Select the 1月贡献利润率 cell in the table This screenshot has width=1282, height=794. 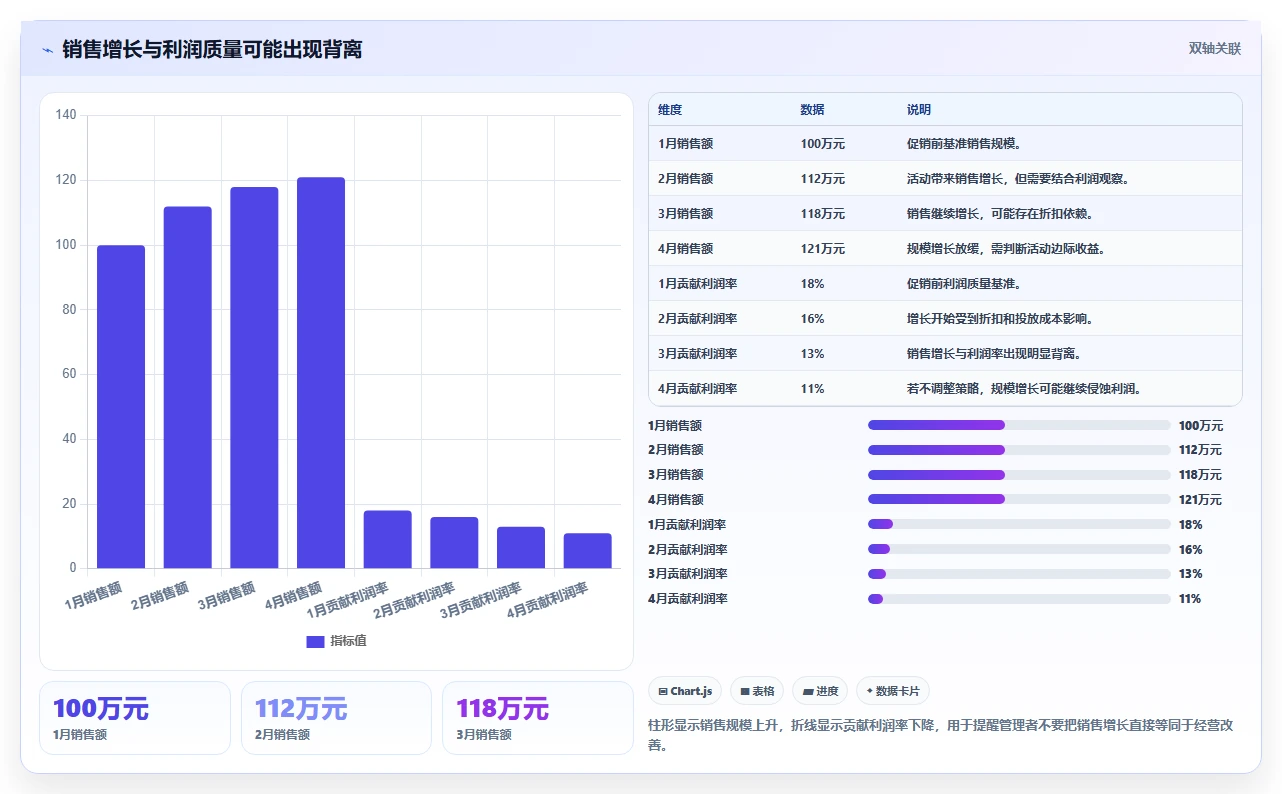click(x=698, y=284)
